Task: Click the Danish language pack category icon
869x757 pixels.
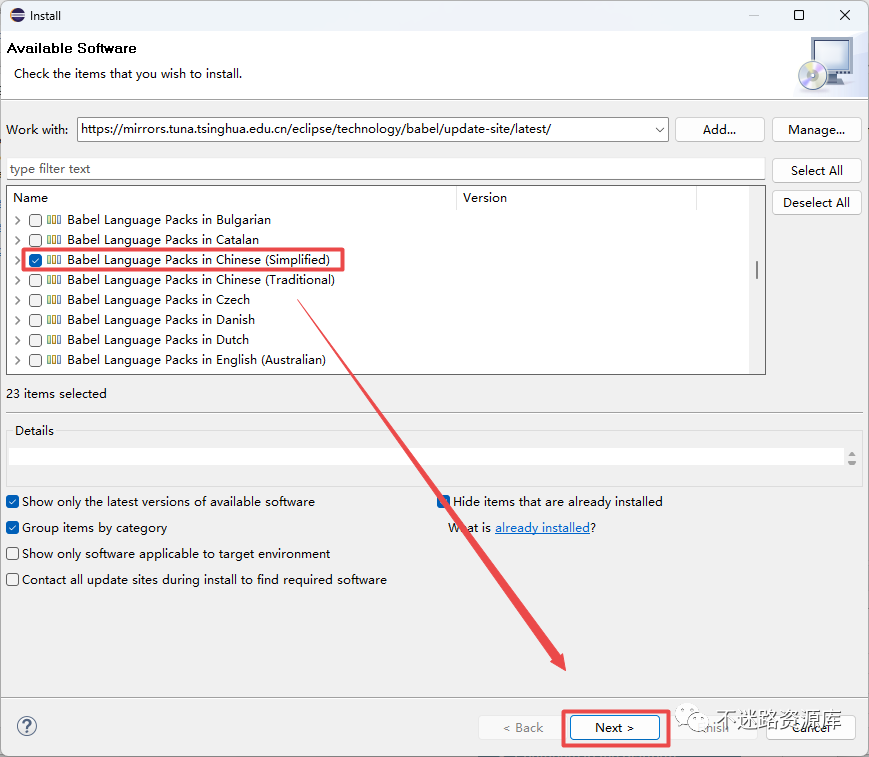Action: (x=54, y=319)
